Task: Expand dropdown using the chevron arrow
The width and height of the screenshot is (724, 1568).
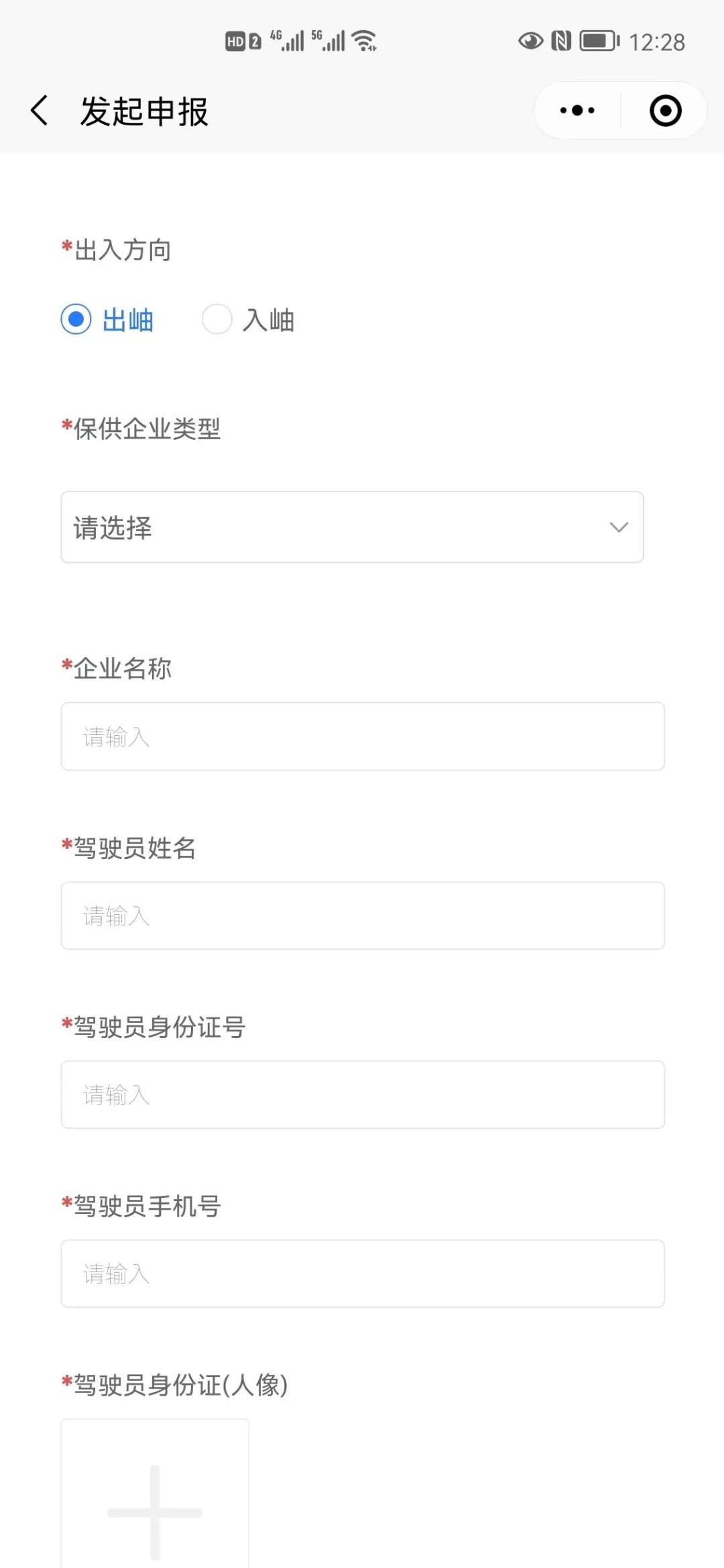Action: tap(619, 527)
